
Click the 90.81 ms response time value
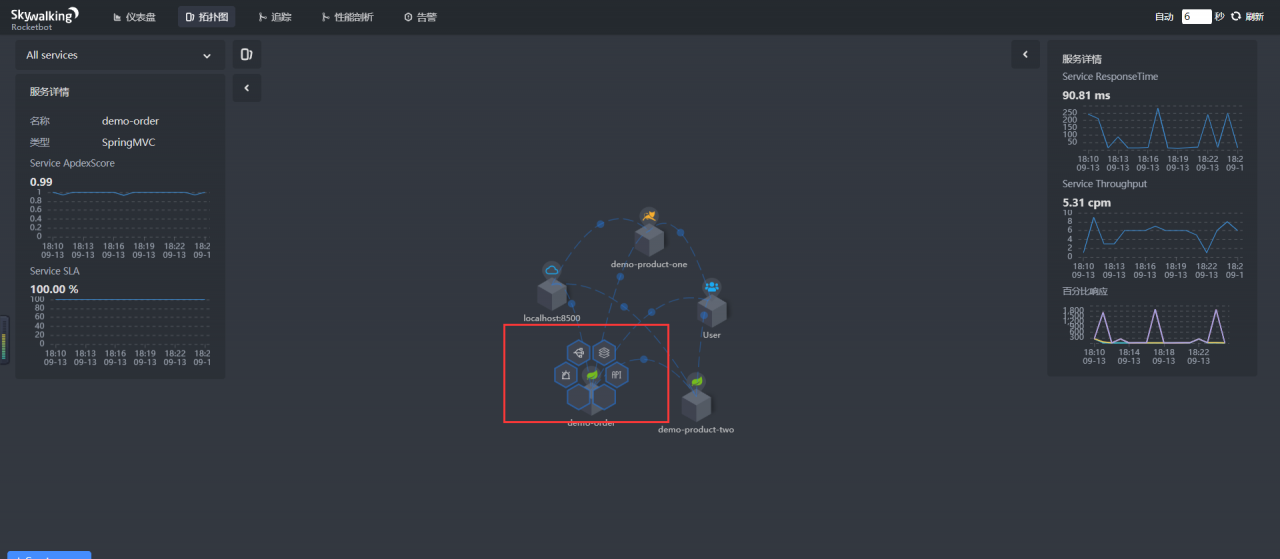coord(1086,96)
